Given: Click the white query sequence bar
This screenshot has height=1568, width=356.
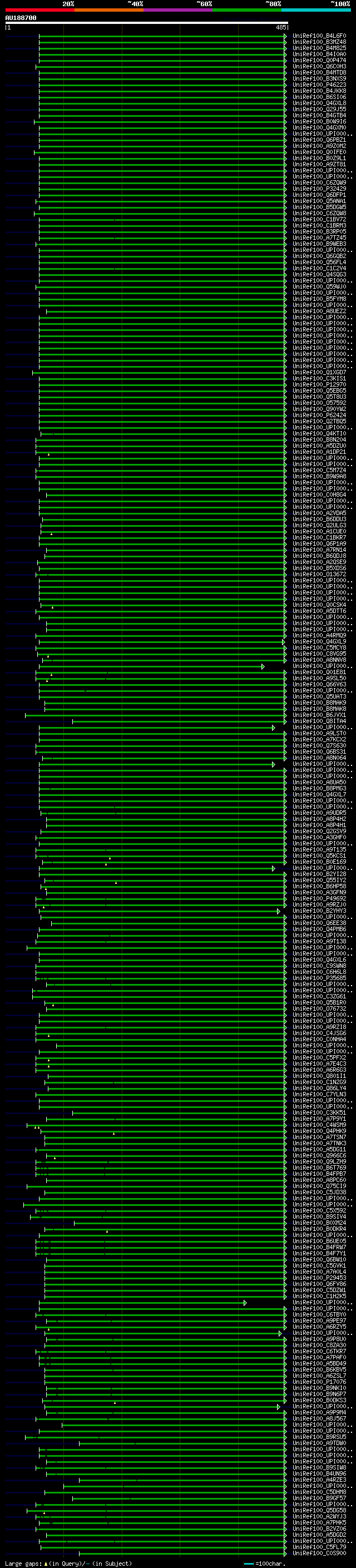Looking at the screenshot, I should 146,22.
